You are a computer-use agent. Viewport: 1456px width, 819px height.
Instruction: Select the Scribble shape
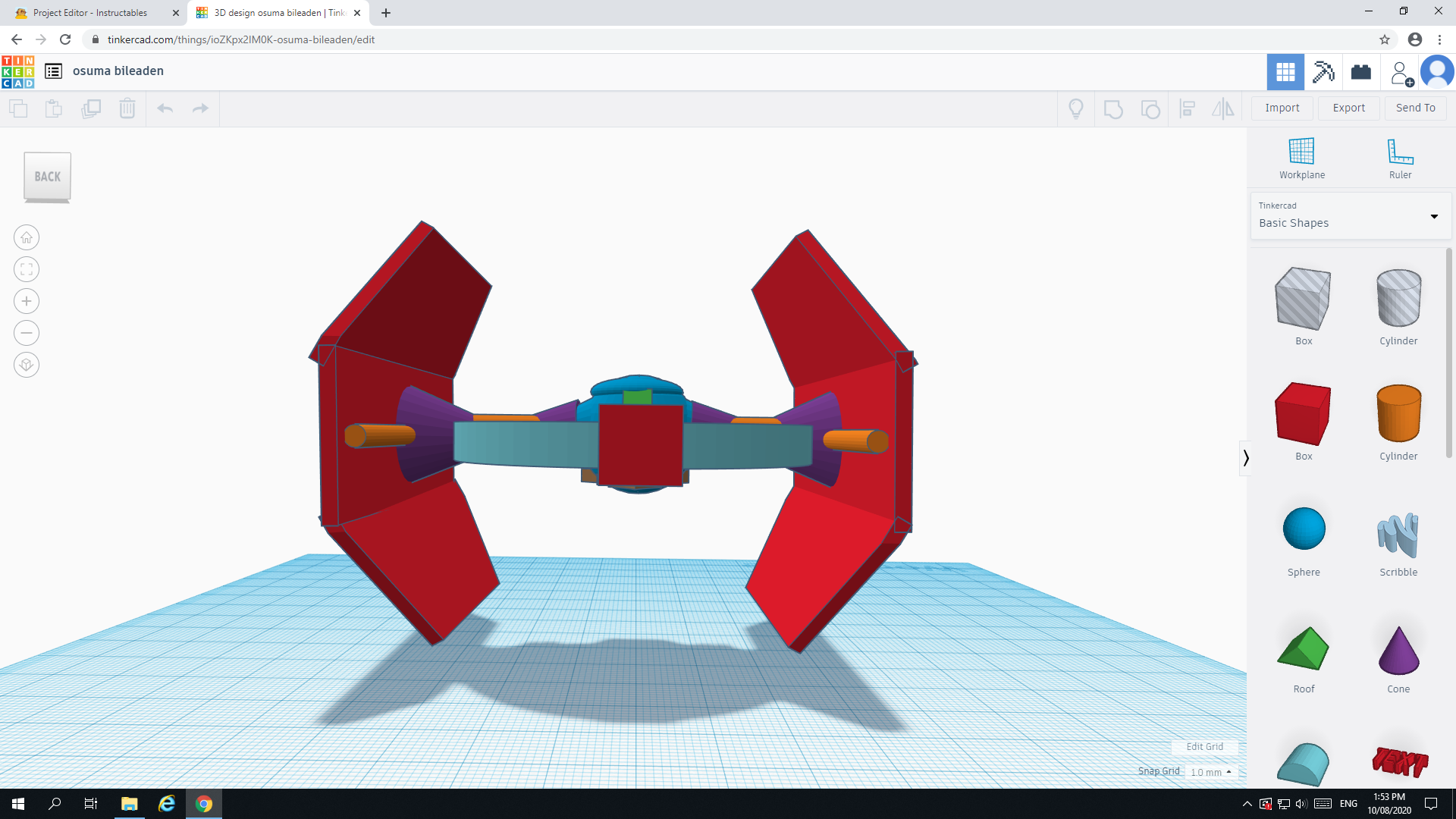(1398, 535)
